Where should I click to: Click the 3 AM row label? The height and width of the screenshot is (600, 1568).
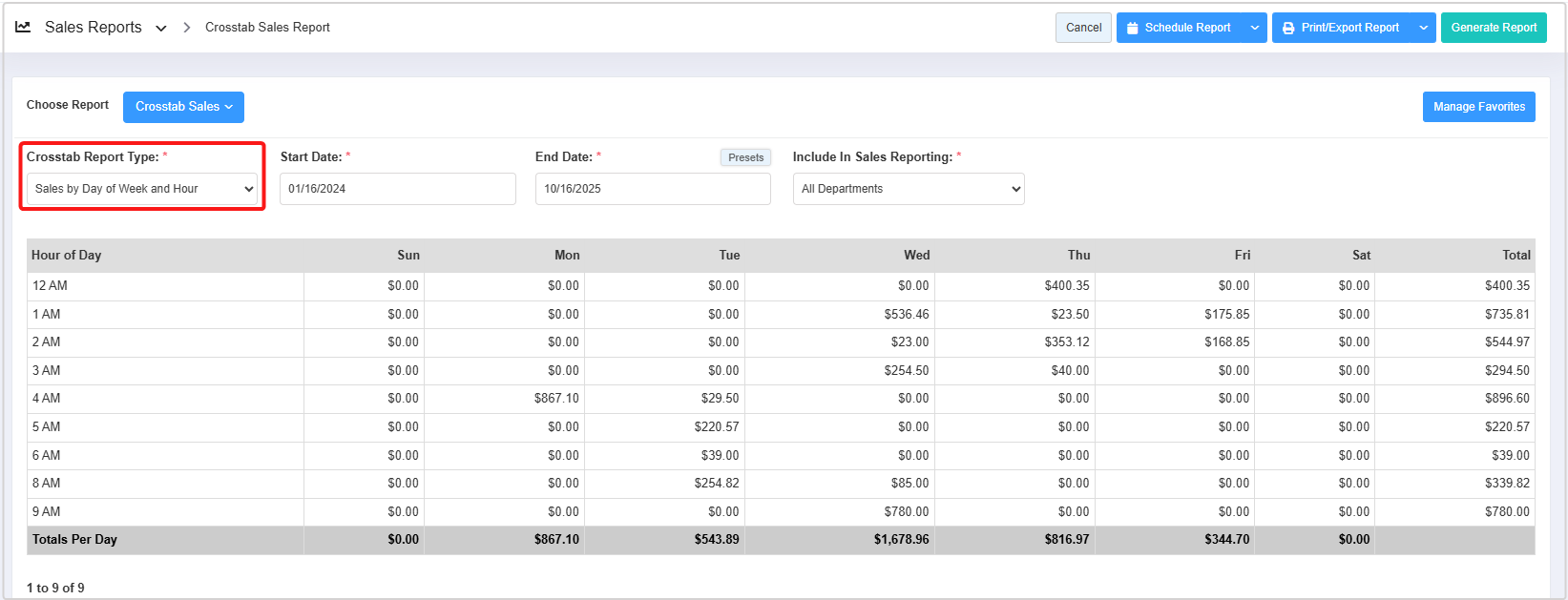pyautogui.click(x=46, y=371)
